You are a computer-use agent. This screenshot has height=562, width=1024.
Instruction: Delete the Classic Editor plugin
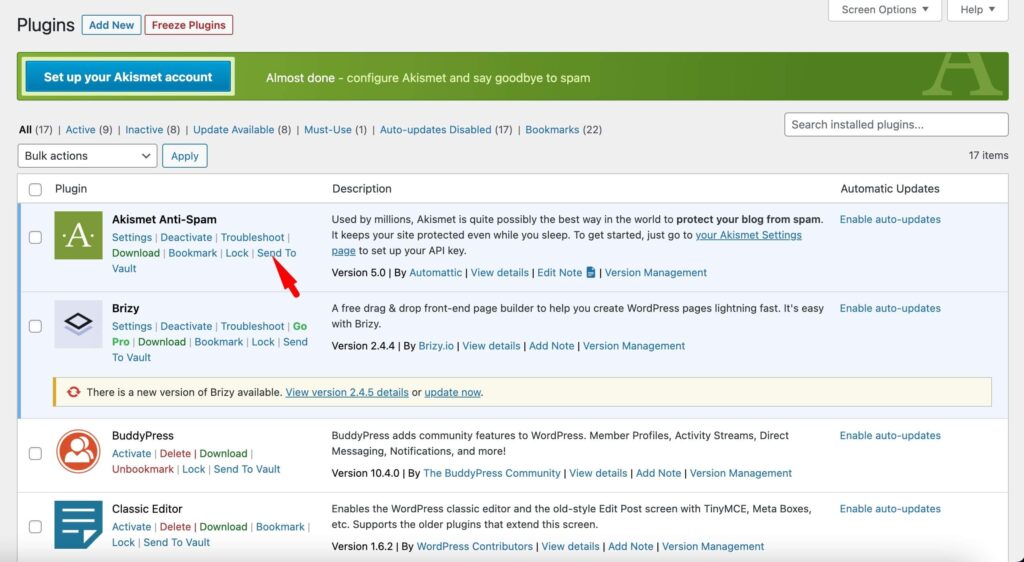(175, 527)
